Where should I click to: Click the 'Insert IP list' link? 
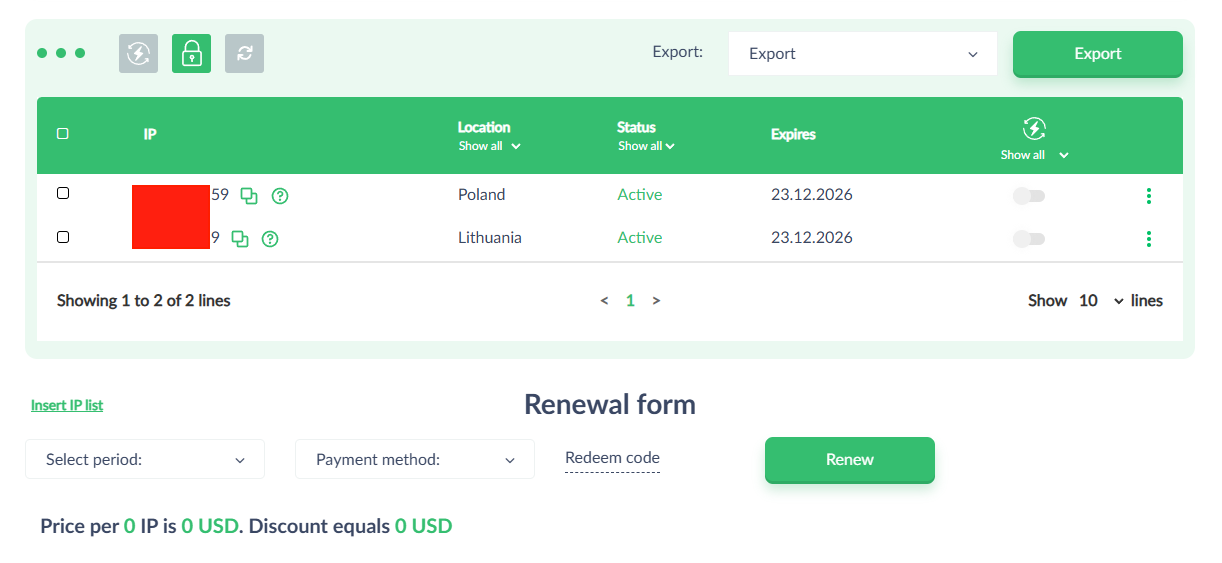(67, 405)
